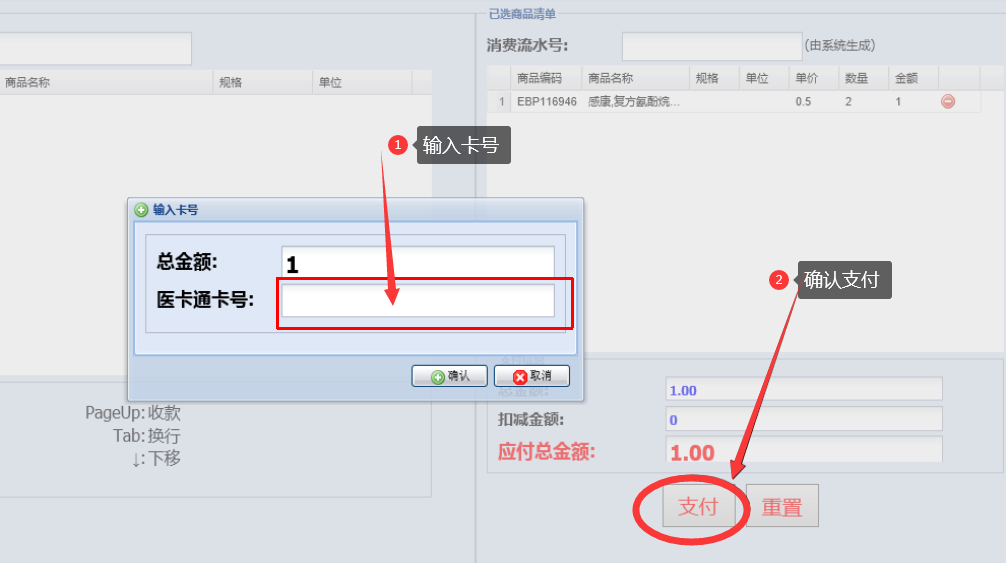The width and height of the screenshot is (1006, 563).
Task: Click the 应付总金额 field showing 1.00
Action: (x=804, y=450)
